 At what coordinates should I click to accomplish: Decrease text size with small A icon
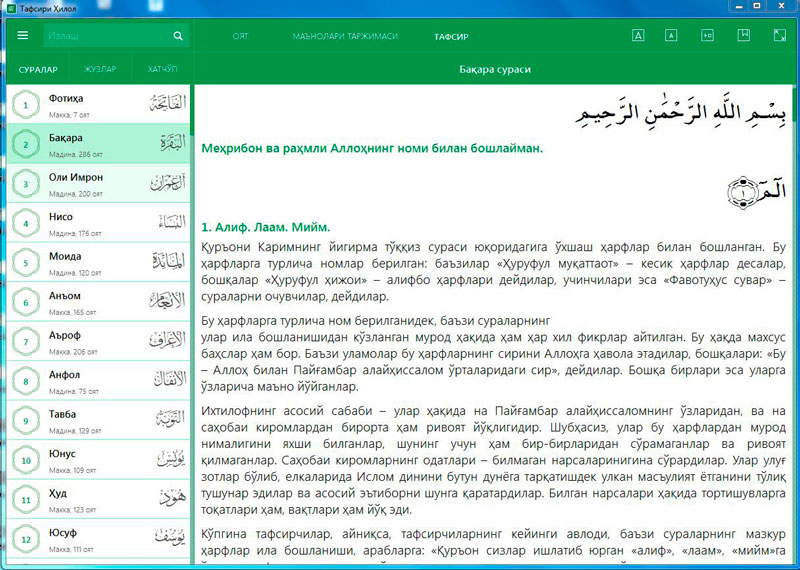pyautogui.click(x=672, y=36)
